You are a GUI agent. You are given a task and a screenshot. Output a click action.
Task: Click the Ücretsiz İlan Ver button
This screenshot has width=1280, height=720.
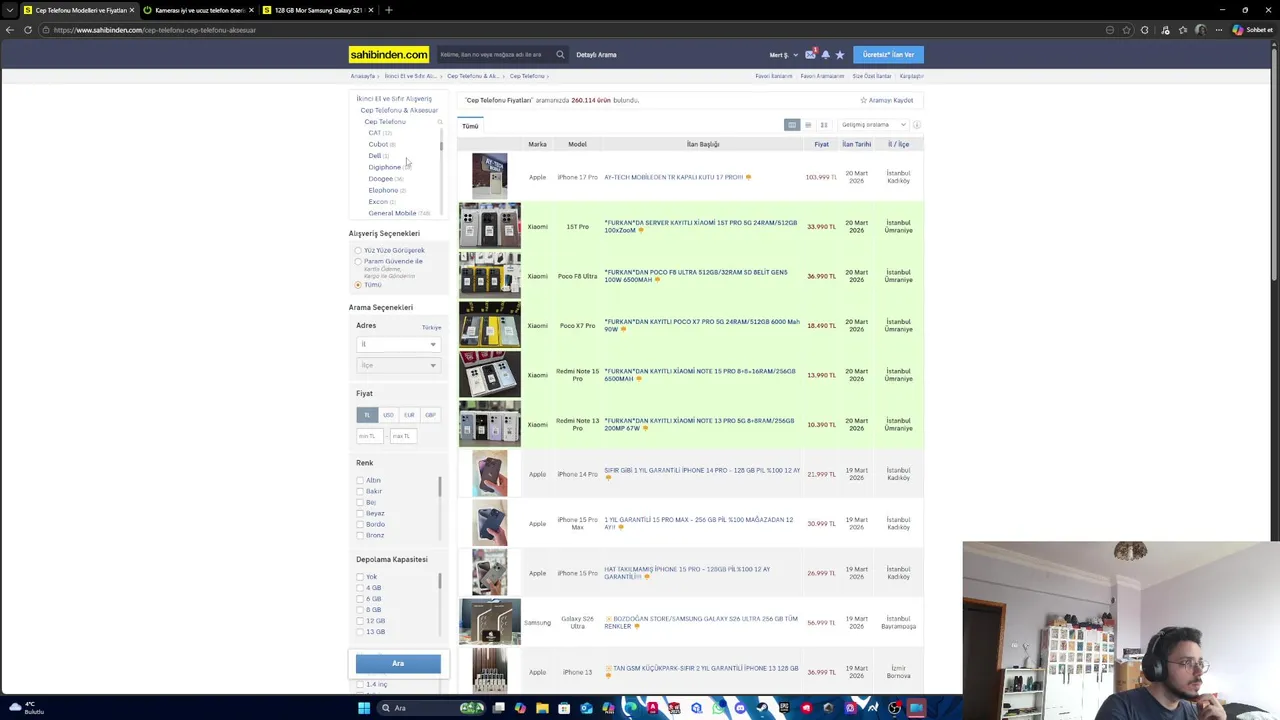888,55
